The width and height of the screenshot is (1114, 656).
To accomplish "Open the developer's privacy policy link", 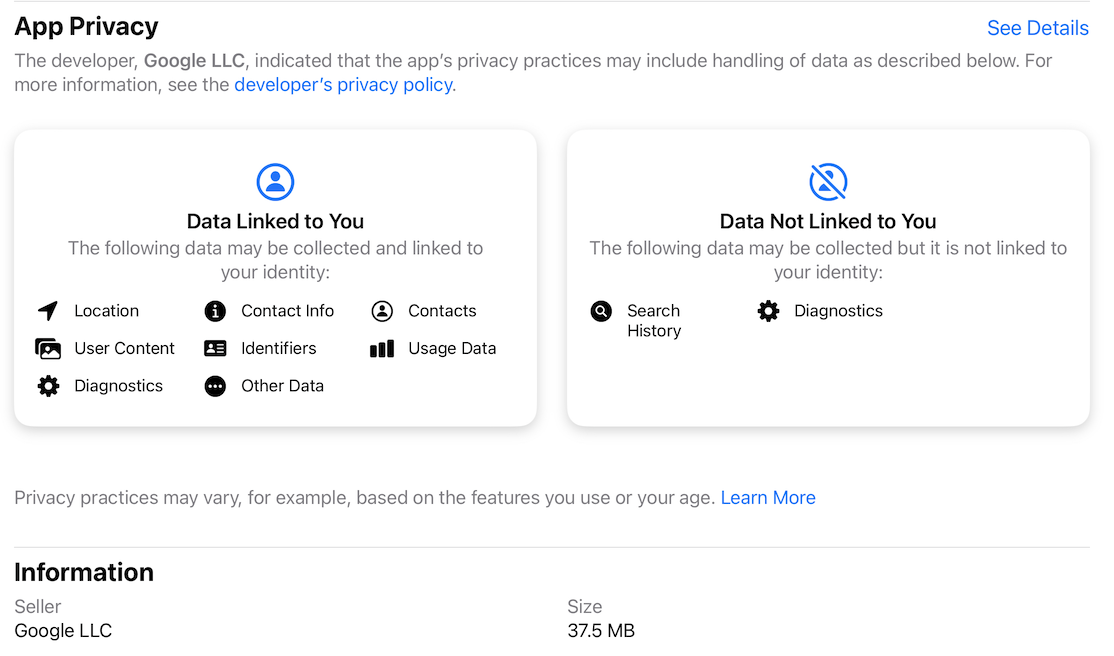I will click(x=344, y=85).
